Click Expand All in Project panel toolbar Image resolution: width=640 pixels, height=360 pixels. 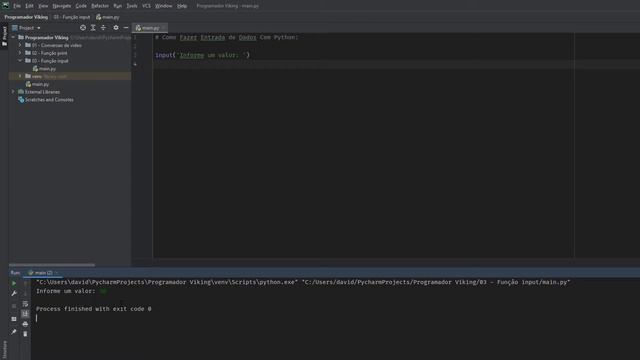(93, 28)
